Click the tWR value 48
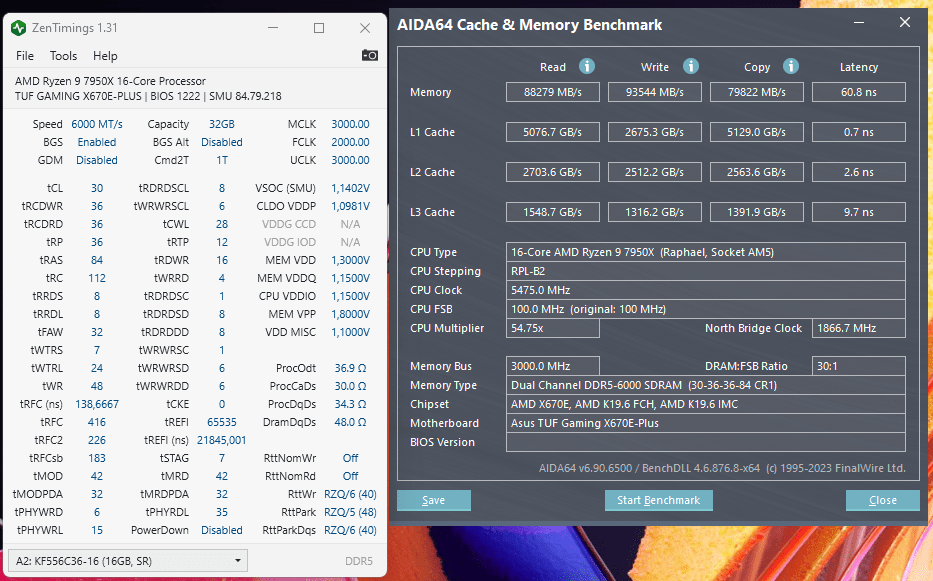The width and height of the screenshot is (933, 581). [97, 386]
